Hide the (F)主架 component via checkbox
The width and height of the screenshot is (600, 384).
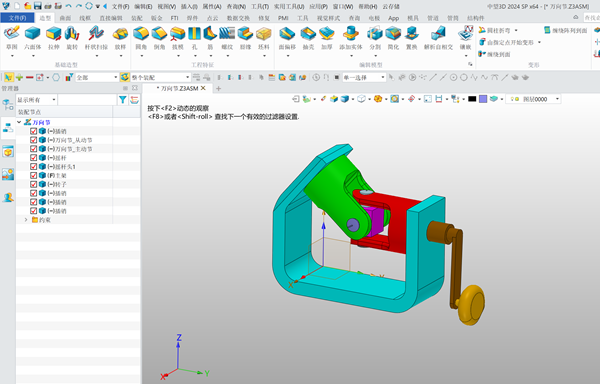pyautogui.click(x=33, y=175)
